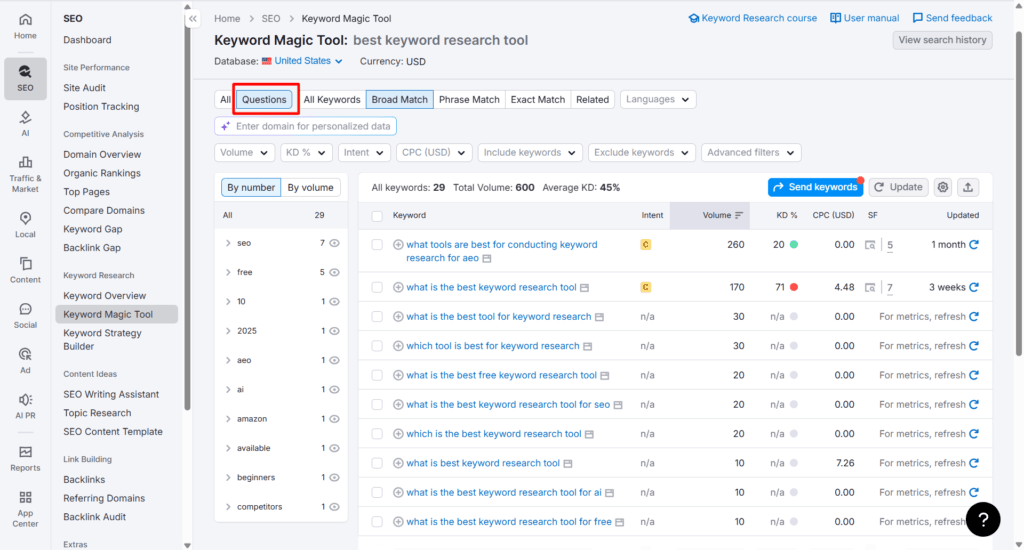Open the Intent filter dropdown
Screen dimensions: 1024x550
[x=364, y=152]
